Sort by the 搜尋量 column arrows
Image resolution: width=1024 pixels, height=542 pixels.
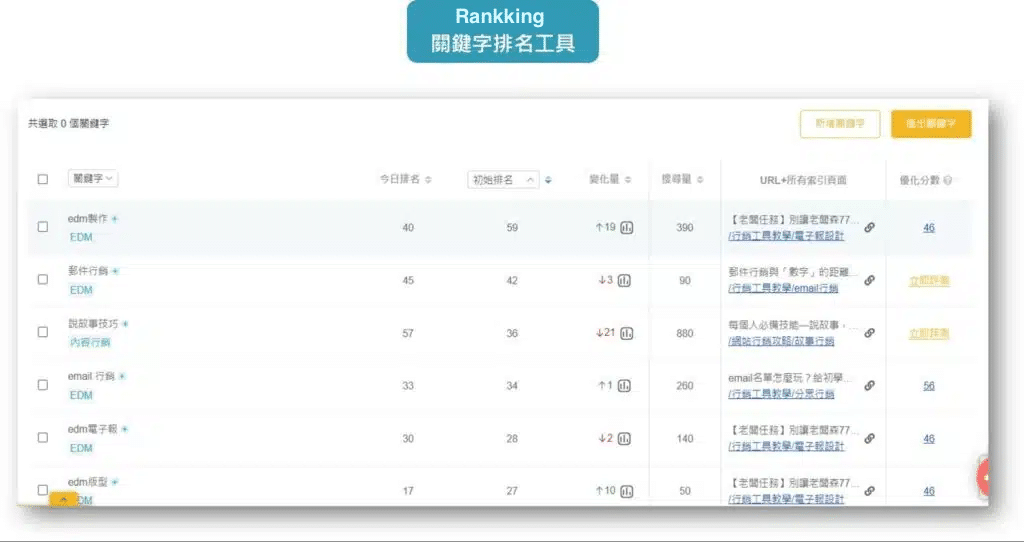coord(700,180)
